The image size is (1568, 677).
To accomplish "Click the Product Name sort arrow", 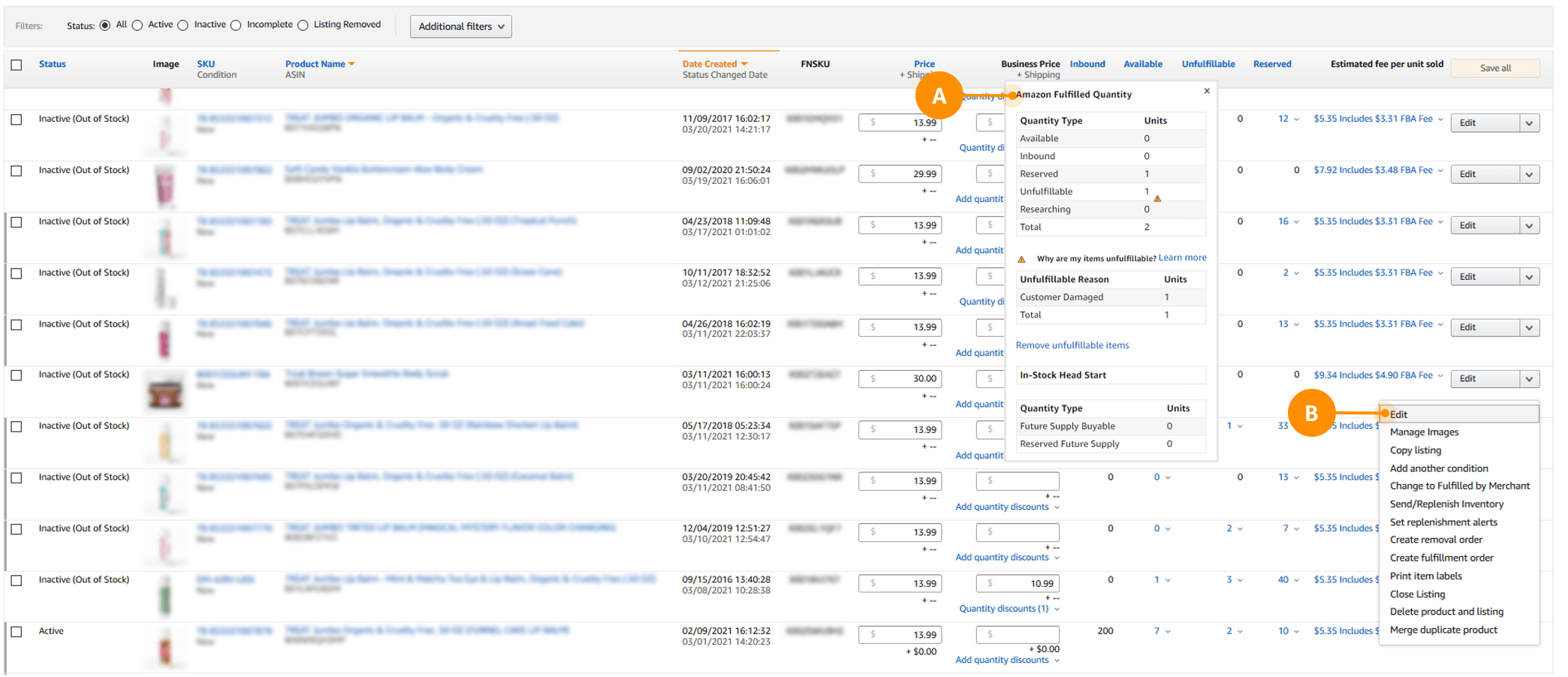I will (x=352, y=64).
